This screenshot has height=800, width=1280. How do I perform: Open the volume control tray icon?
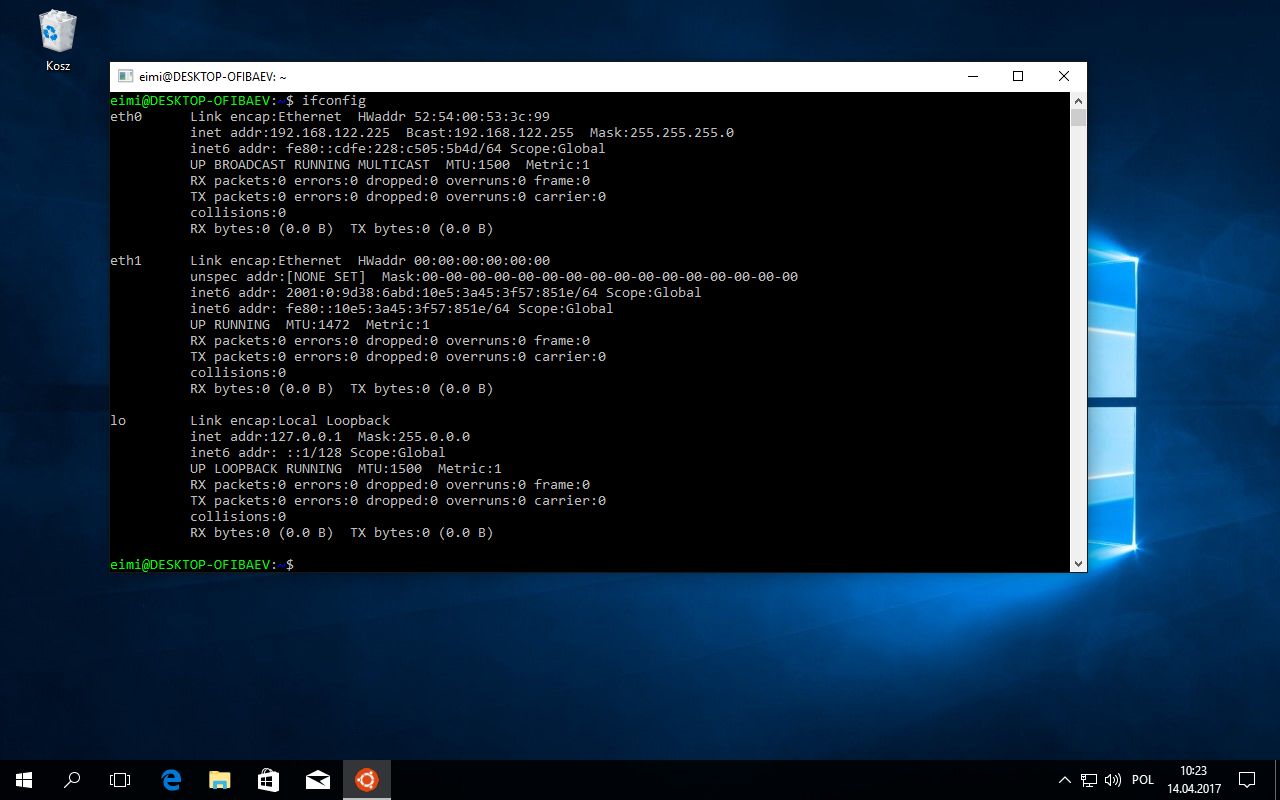(x=1113, y=780)
